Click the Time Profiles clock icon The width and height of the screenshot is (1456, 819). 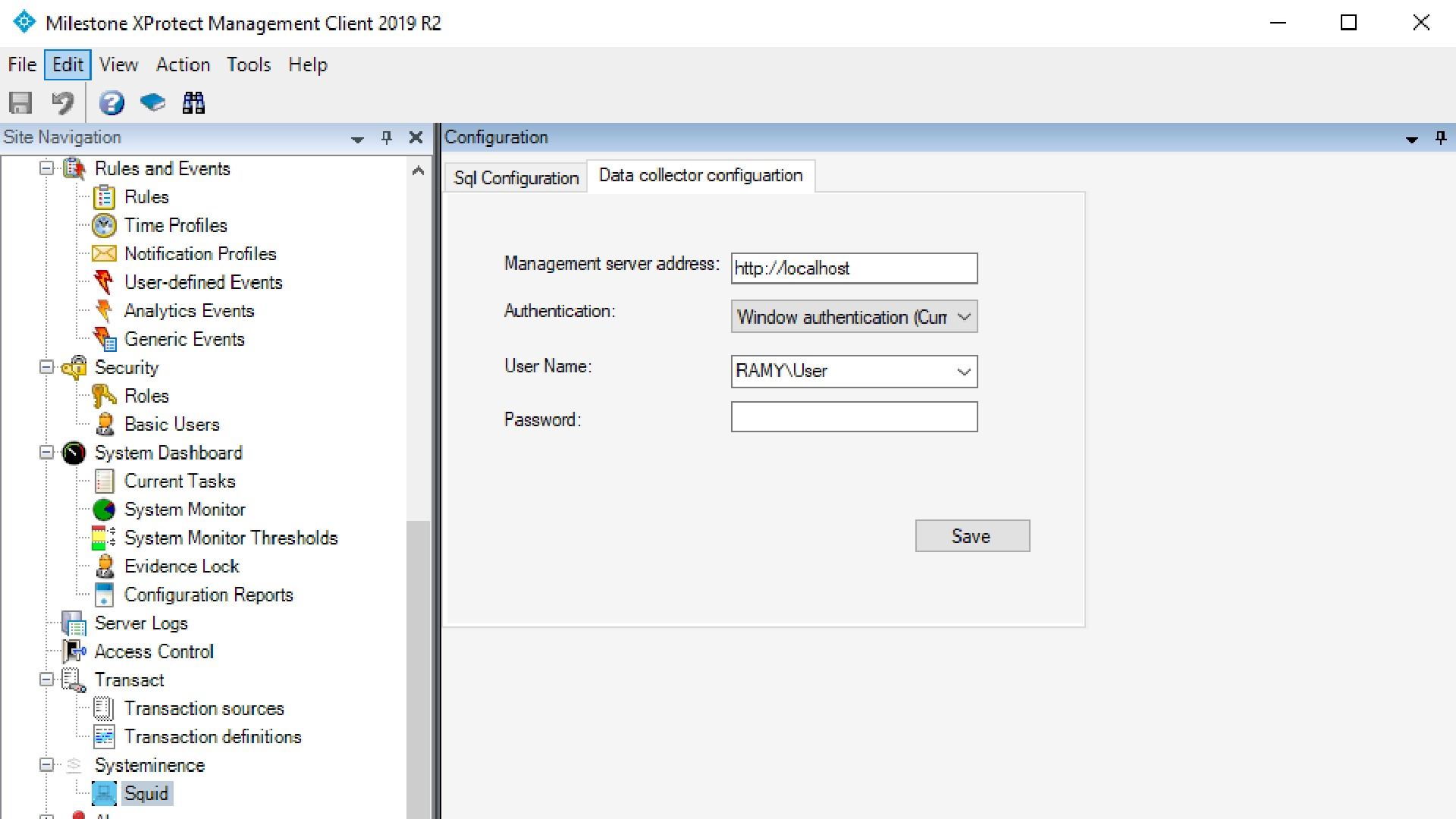[104, 225]
